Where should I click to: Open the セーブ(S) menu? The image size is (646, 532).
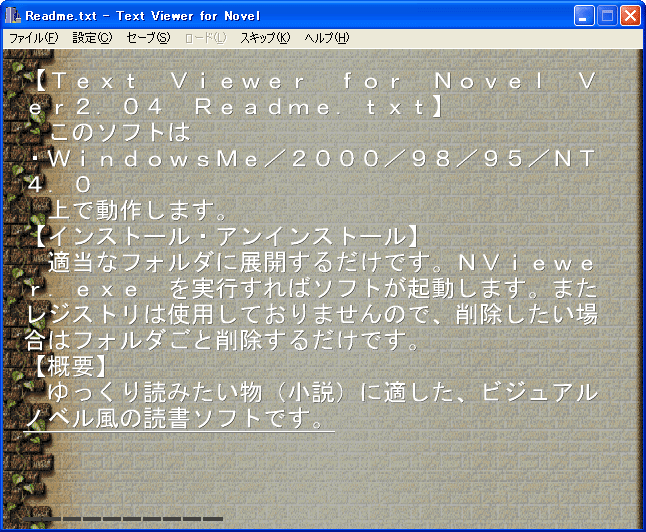[148, 38]
